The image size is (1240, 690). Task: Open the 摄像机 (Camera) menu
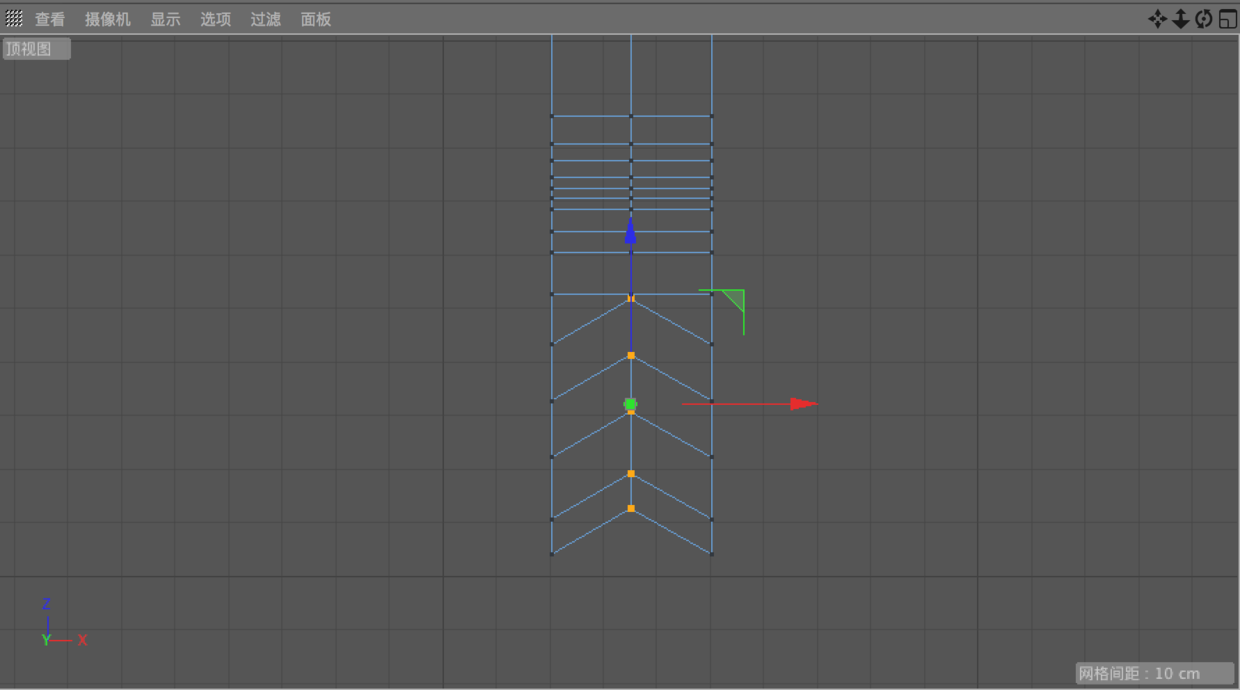[x=108, y=19]
